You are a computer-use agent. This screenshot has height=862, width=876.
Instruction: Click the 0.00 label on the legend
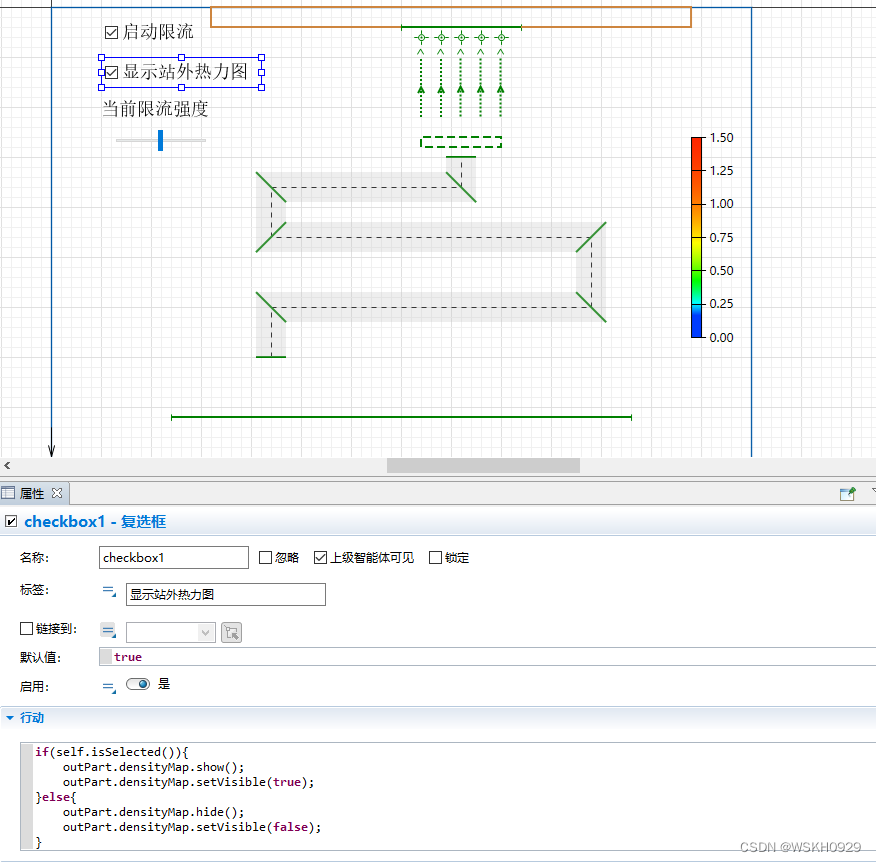click(721, 337)
